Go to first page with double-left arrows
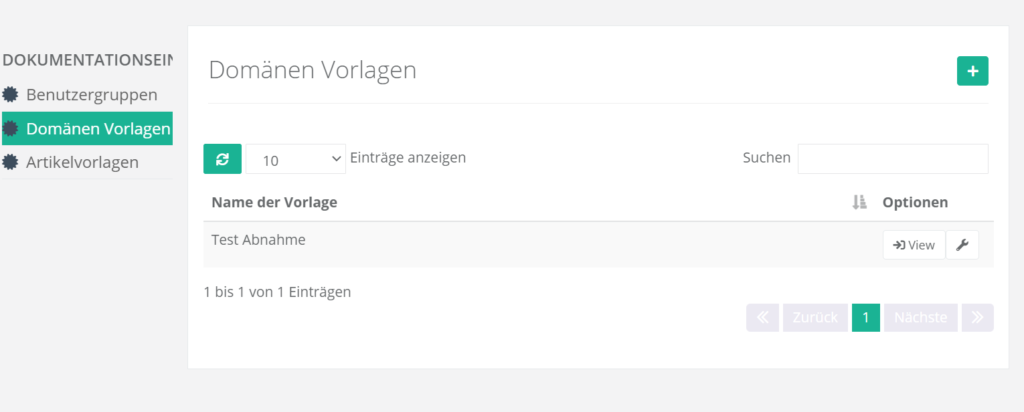 (762, 318)
